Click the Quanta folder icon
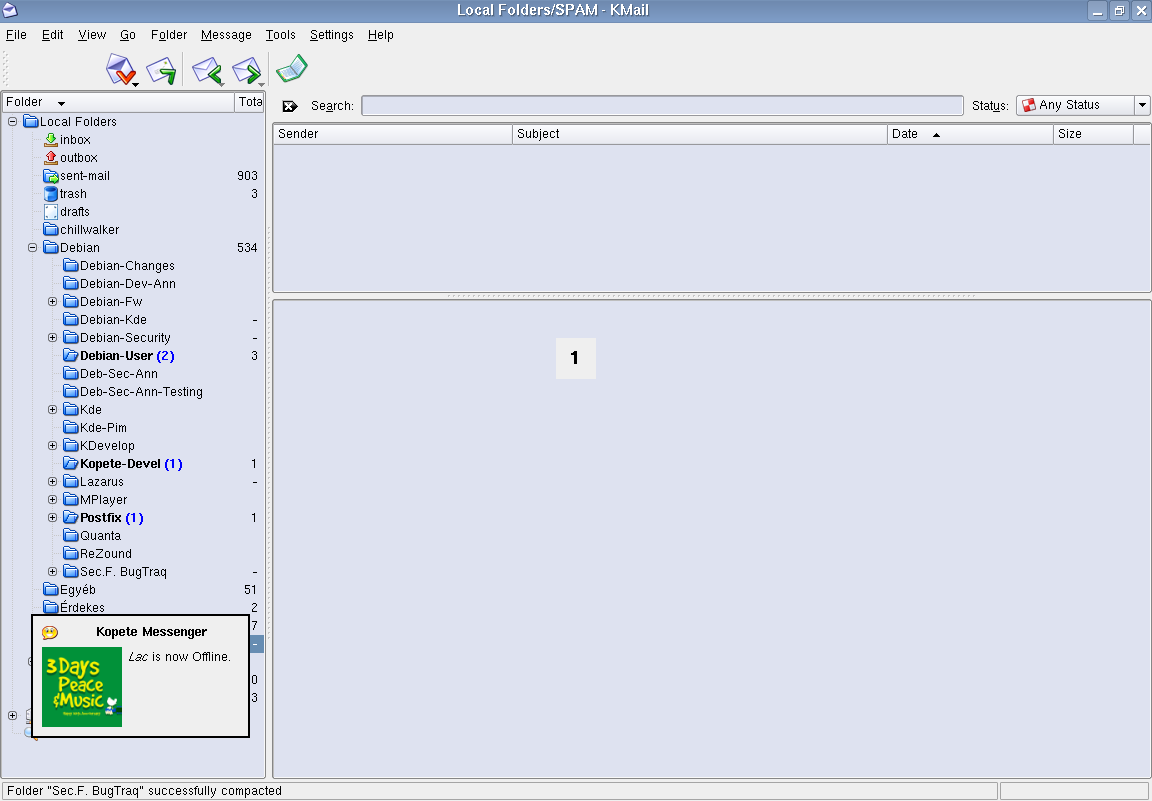Image resolution: width=1152 pixels, height=801 pixels. tap(71, 536)
